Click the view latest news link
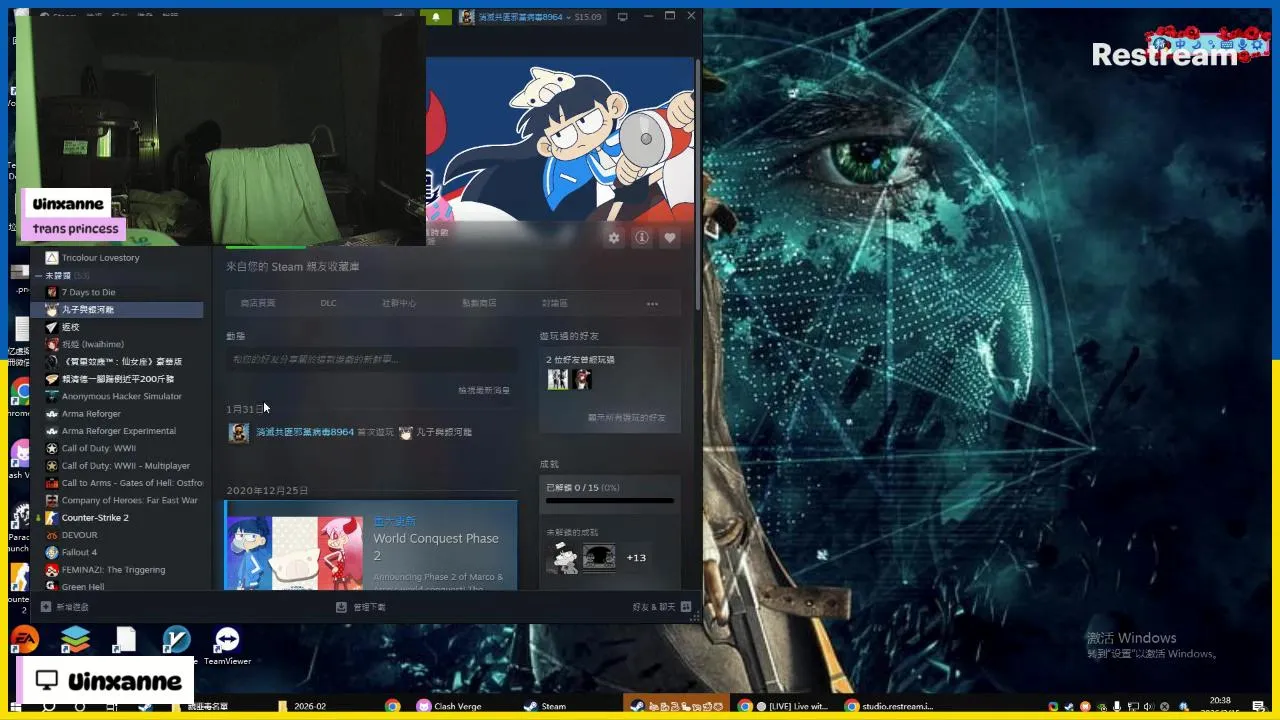This screenshot has height=720, width=1280. (484, 390)
